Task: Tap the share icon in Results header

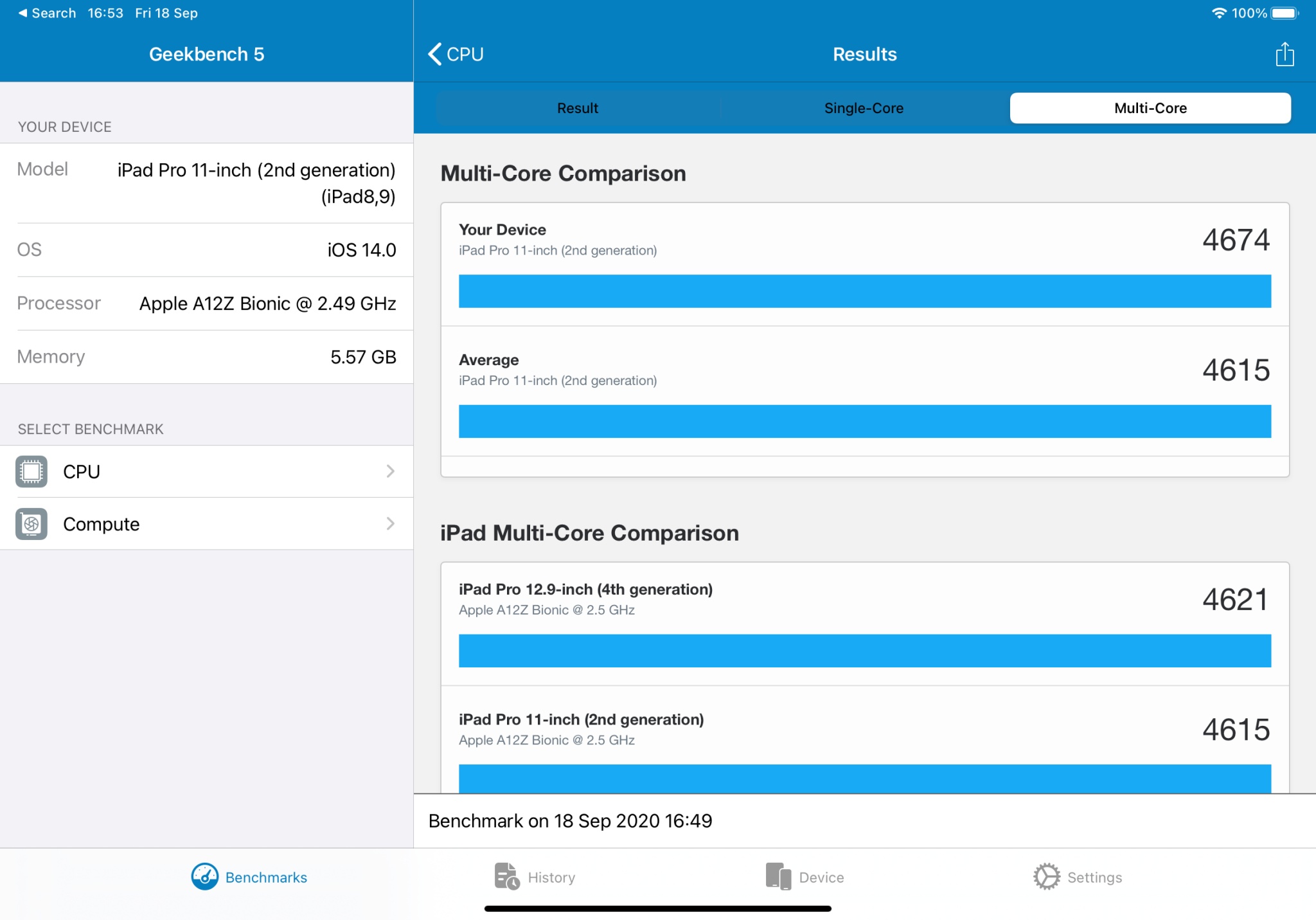Action: (x=1285, y=54)
